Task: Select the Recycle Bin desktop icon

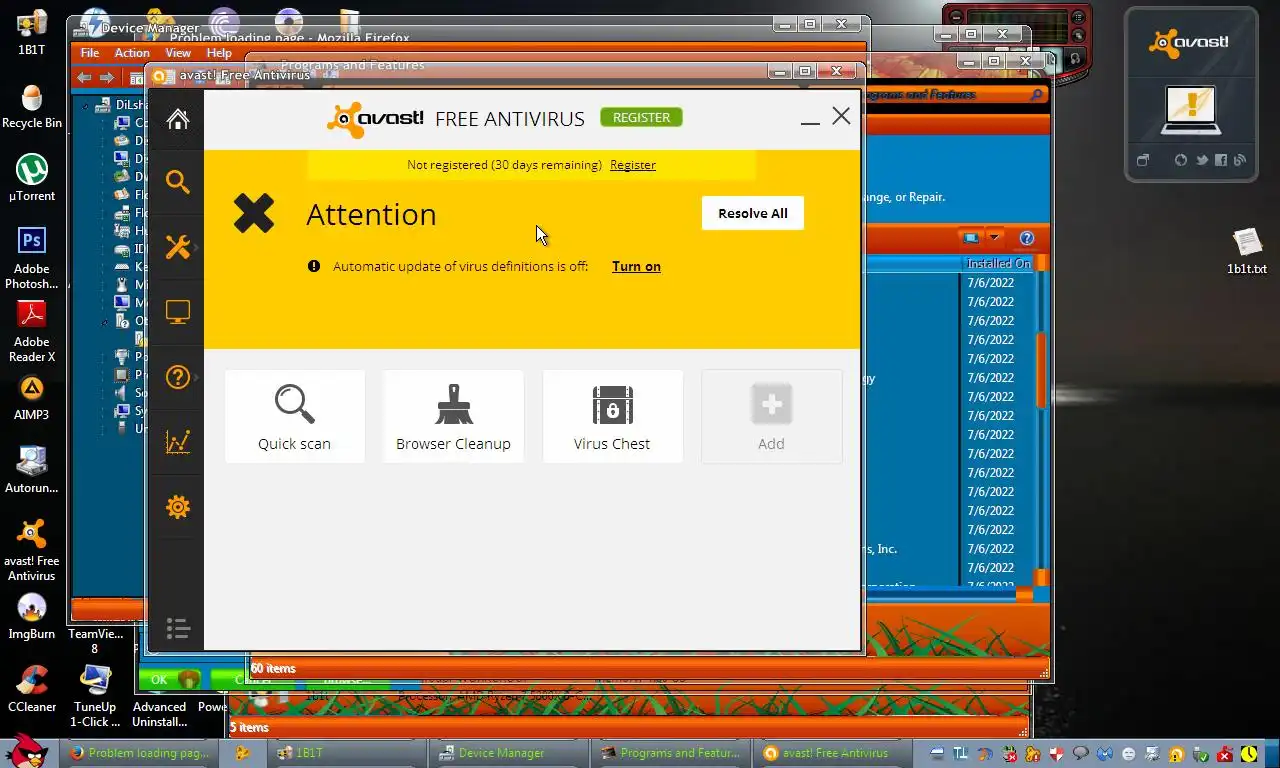Action: (x=32, y=107)
